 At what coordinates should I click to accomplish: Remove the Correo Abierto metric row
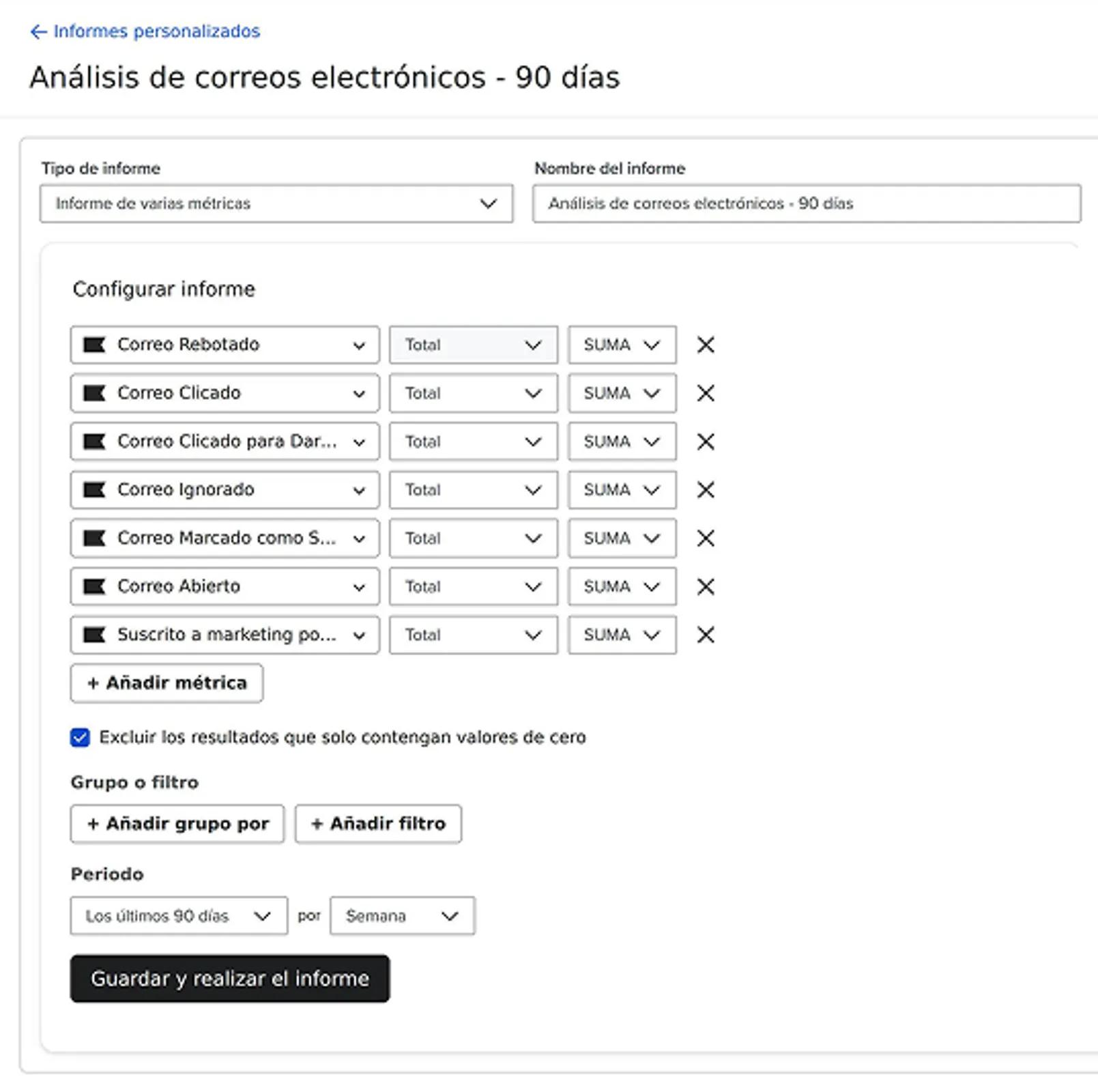coord(706,586)
